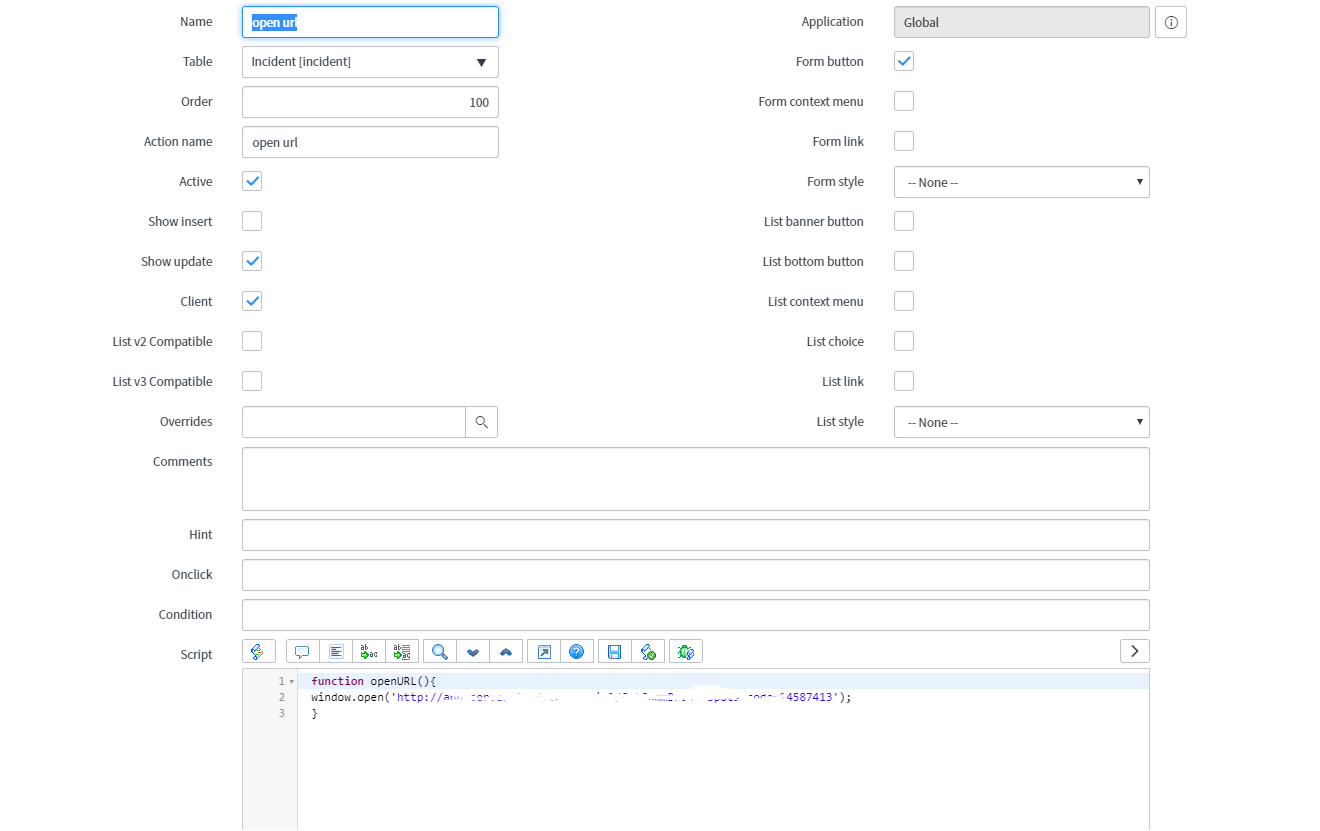Enable the List link checkbox
This screenshot has width=1320, height=831.
click(x=904, y=382)
